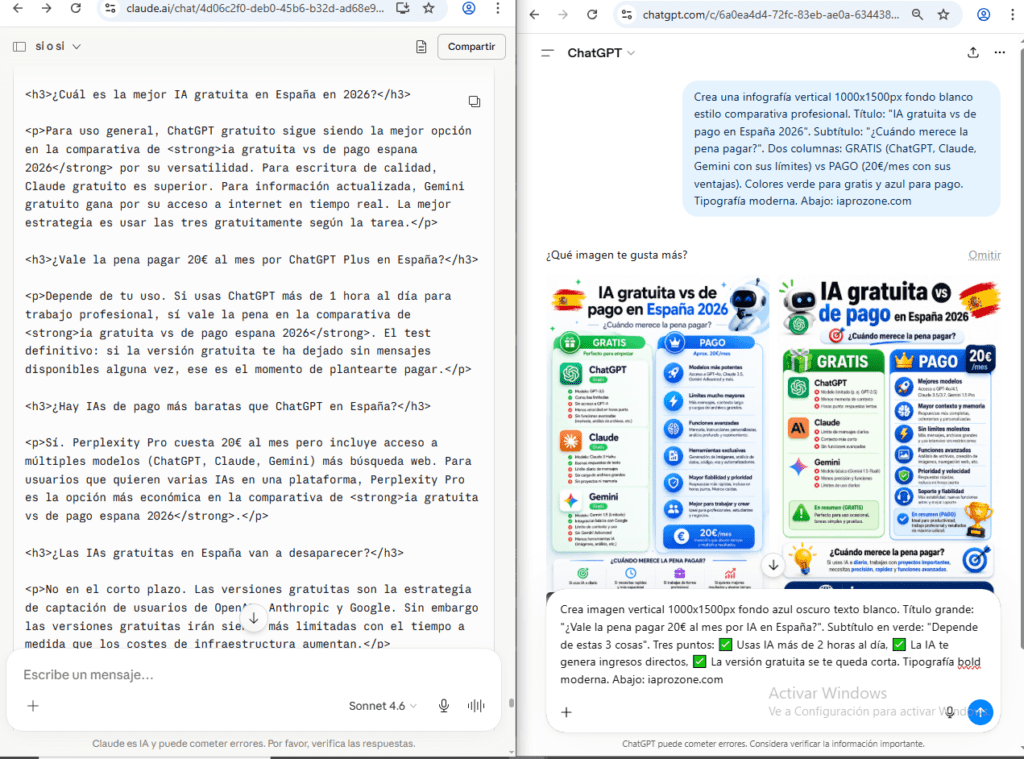Open ChatGPT sidebar hamburger menu
This screenshot has height=759, width=1024.
[547, 53]
